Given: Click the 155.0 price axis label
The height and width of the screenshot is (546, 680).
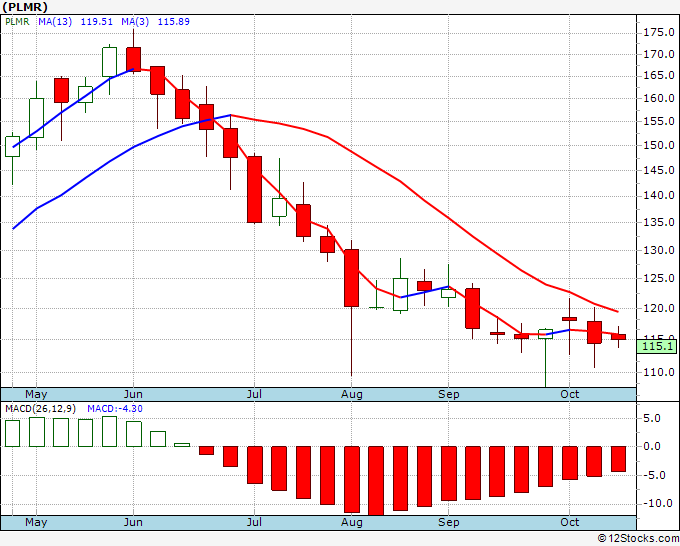Looking at the screenshot, I should click(659, 121).
